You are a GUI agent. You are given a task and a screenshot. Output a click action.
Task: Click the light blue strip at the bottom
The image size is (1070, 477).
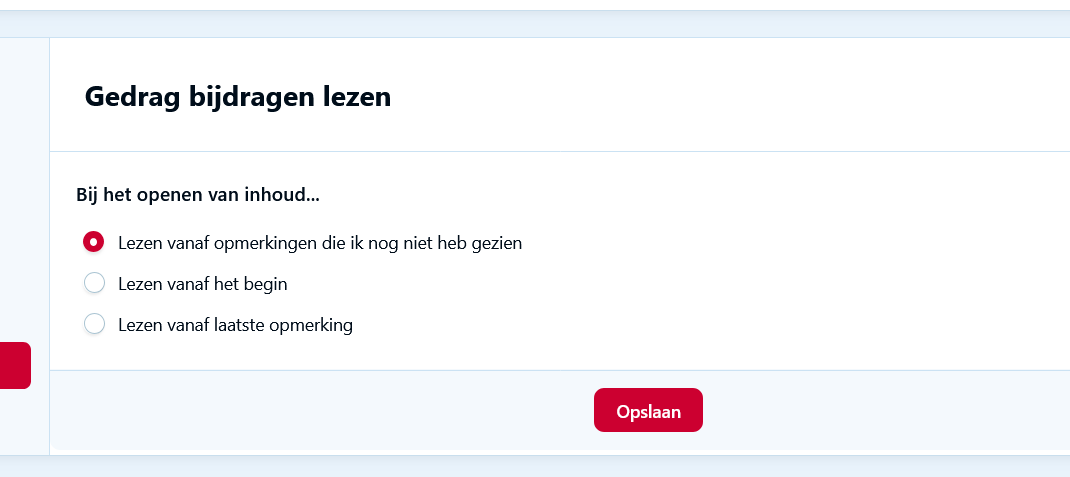click(535, 466)
